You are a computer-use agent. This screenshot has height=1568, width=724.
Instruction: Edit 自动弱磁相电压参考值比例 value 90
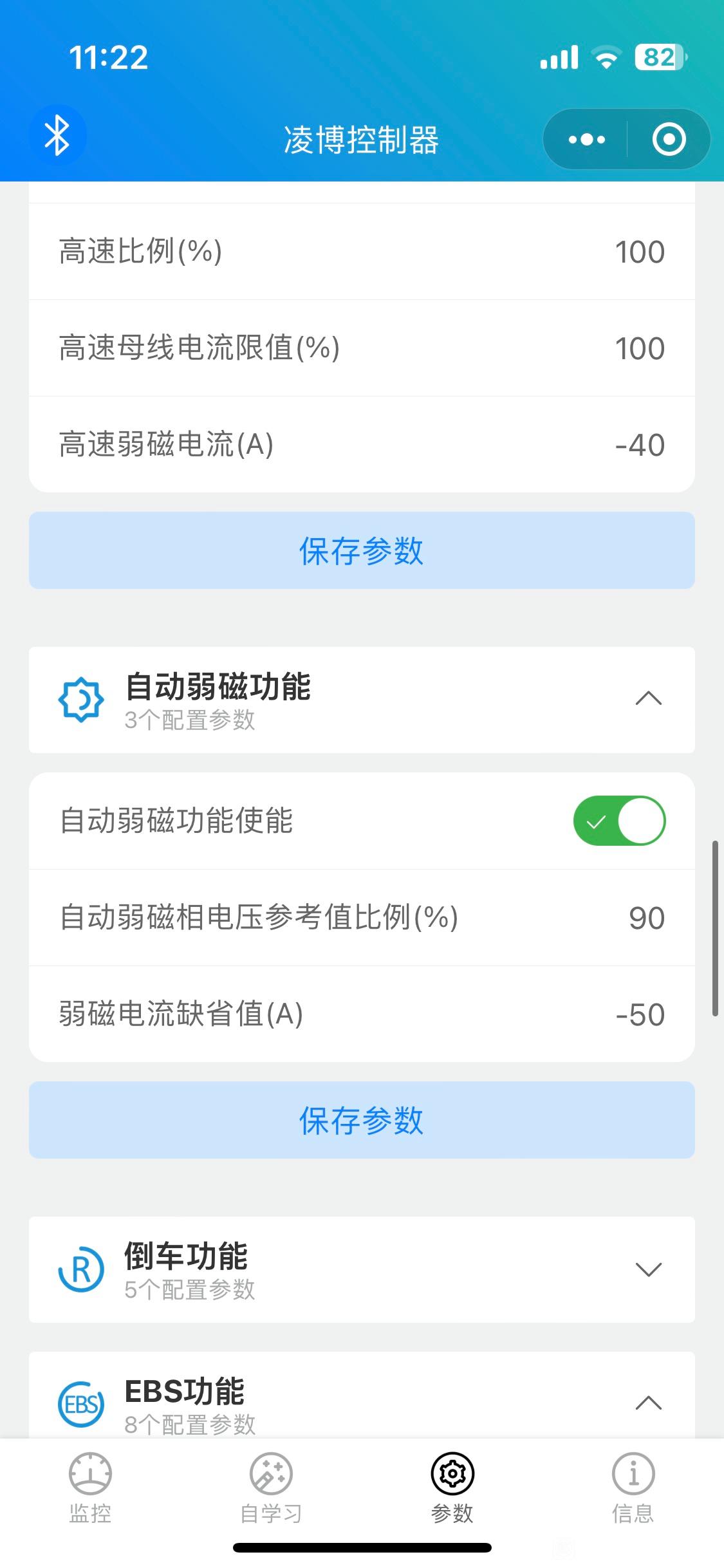647,918
